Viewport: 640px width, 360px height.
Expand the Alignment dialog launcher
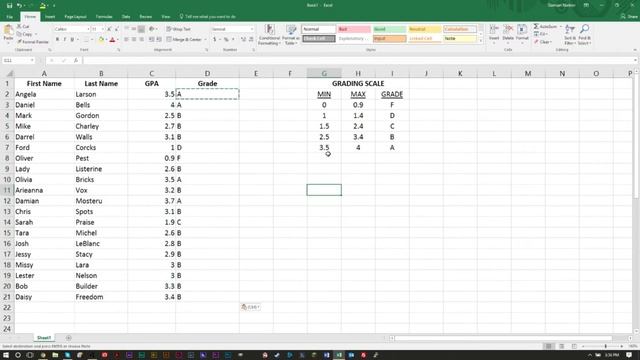click(207, 50)
